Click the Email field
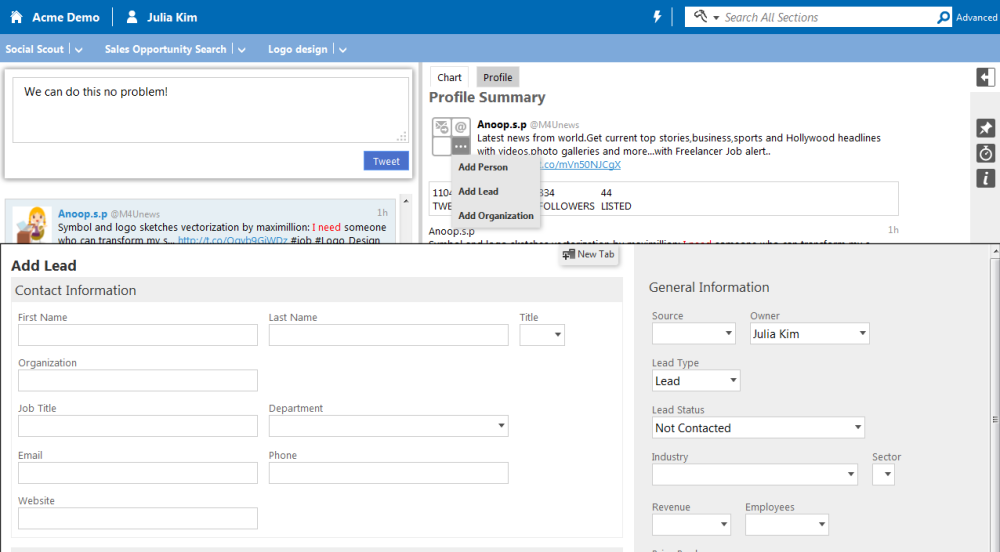 [x=138, y=473]
